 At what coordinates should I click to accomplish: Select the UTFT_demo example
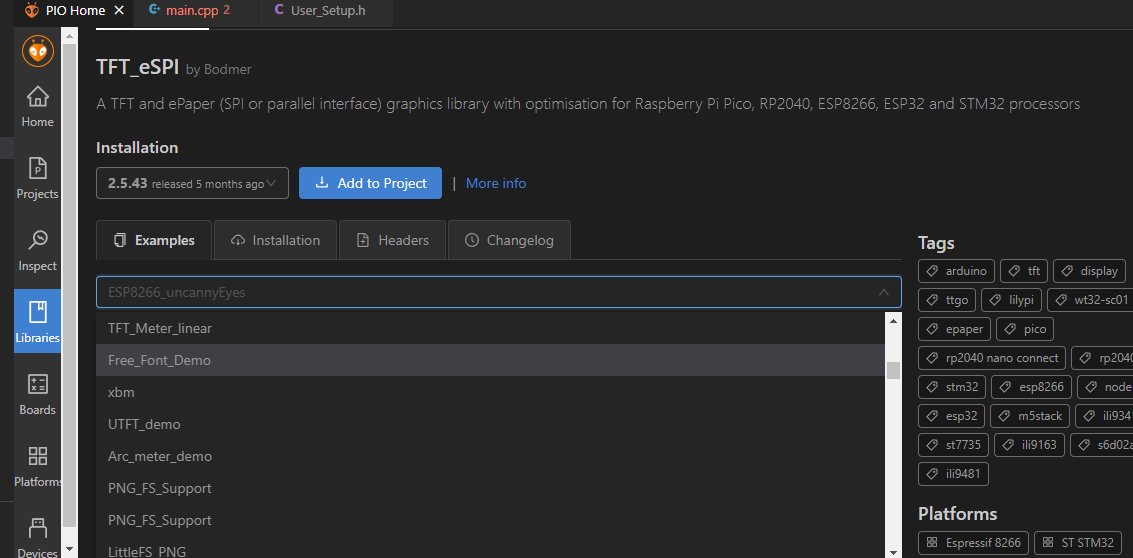tap(491, 424)
